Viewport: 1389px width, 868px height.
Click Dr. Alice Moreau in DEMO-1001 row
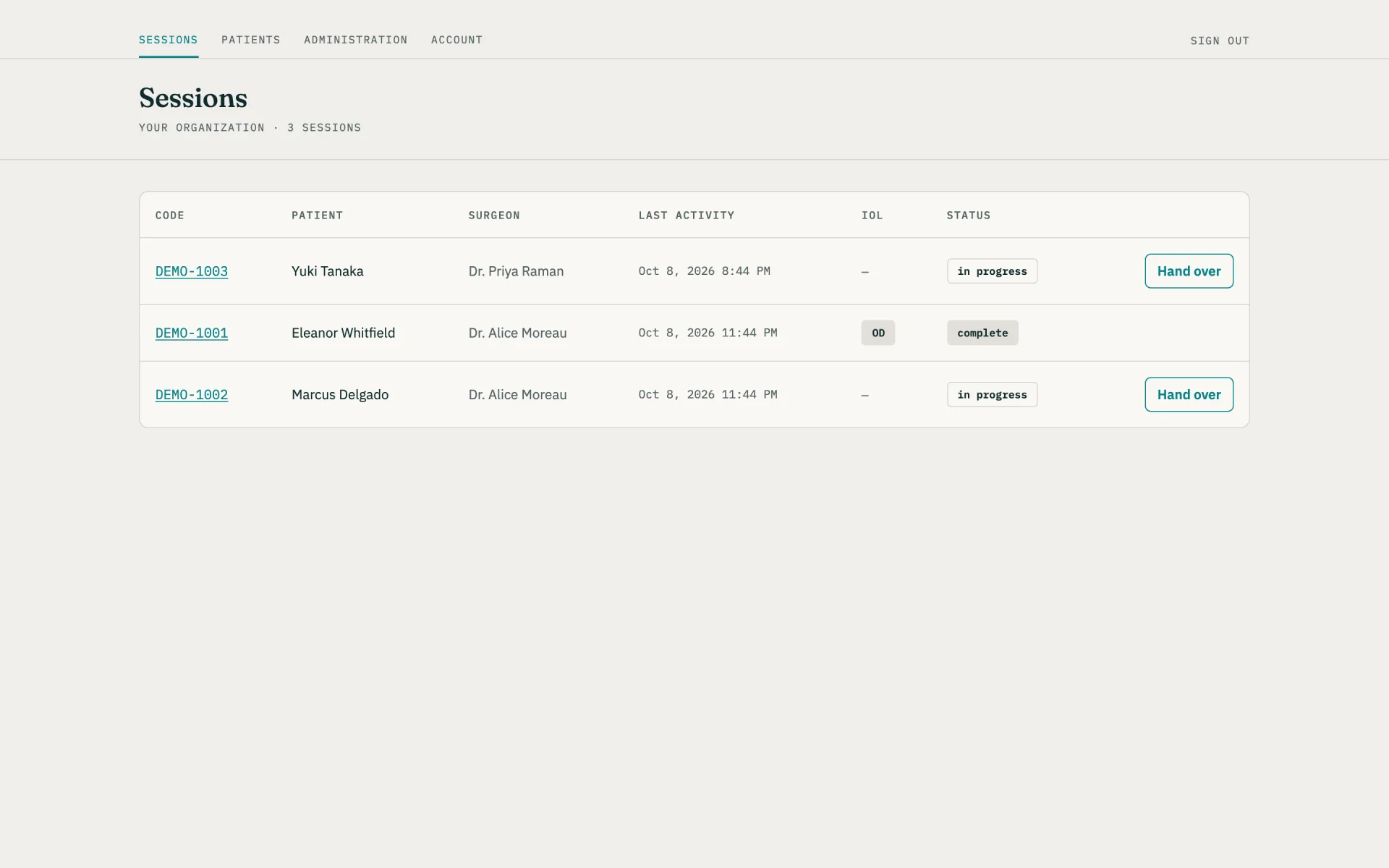point(517,333)
